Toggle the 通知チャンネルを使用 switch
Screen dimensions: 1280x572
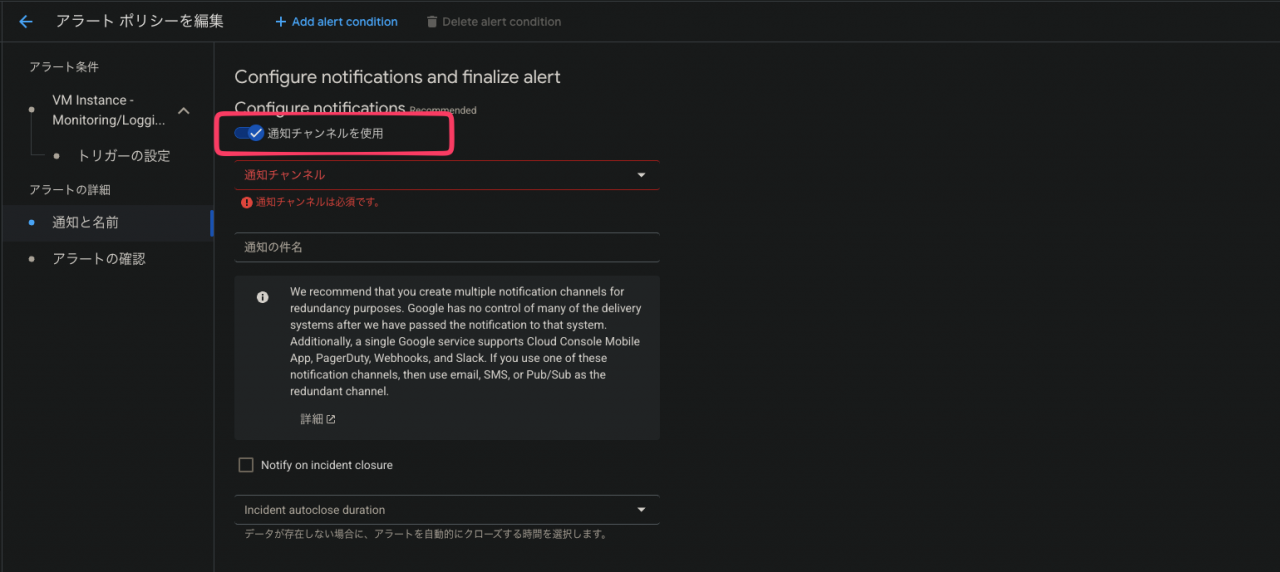[249, 133]
